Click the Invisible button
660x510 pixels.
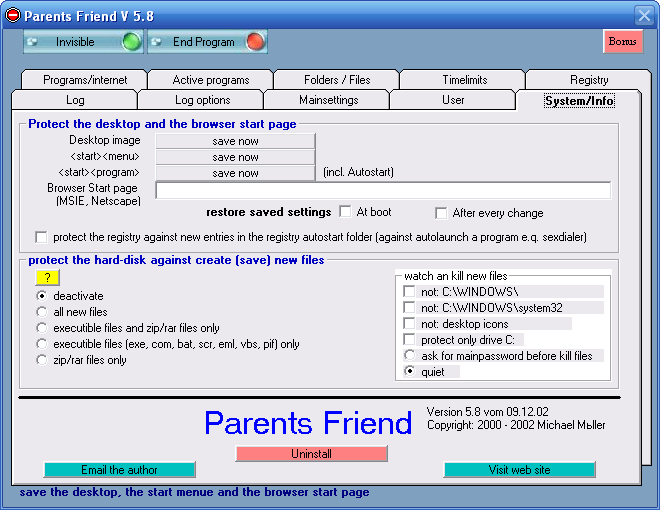click(83, 42)
